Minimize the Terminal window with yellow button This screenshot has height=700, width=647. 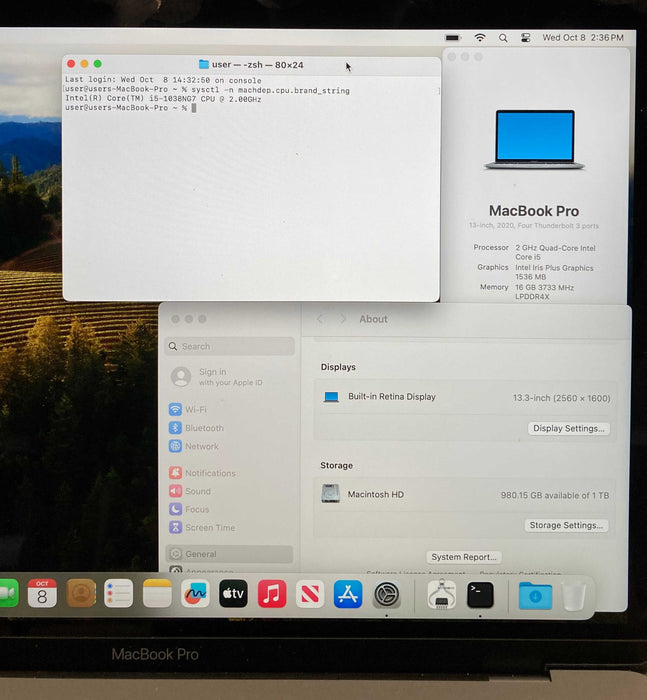pyautogui.click(x=84, y=64)
